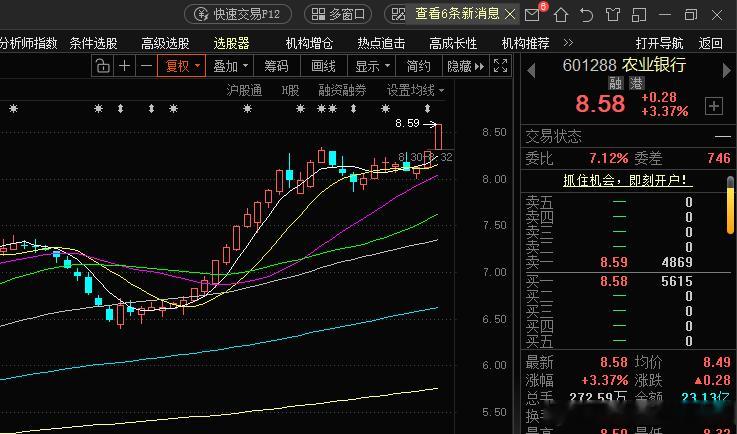Click the 画线 drawing tool button
Screen dimensions: 737x434
coord(323,66)
